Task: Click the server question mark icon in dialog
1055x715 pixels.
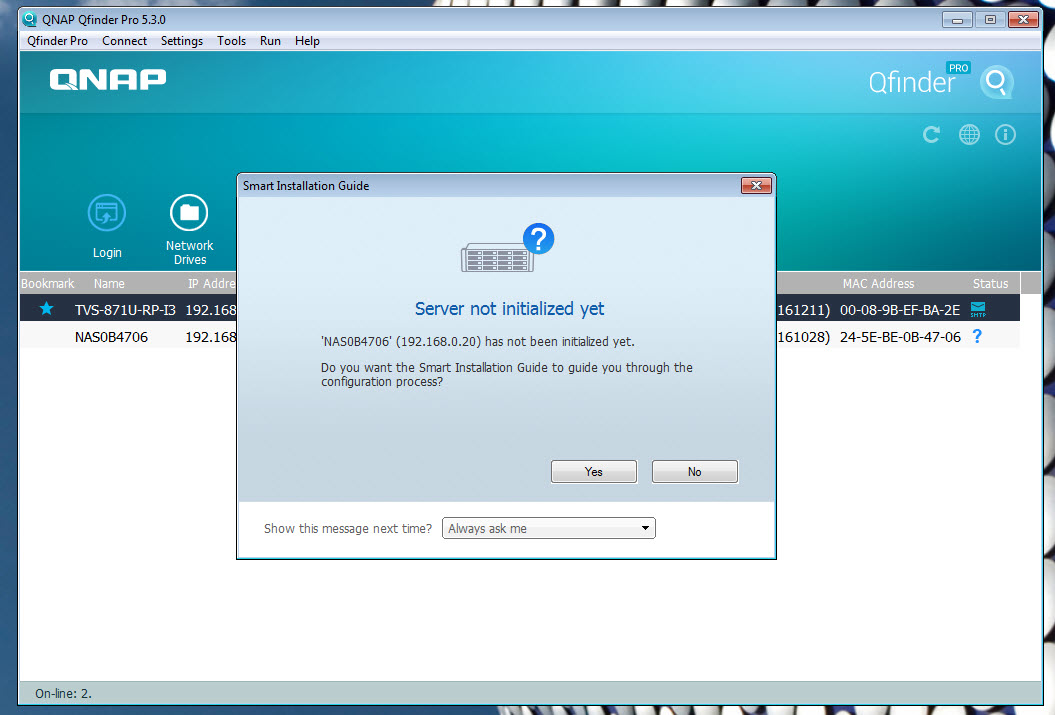Action: click(x=507, y=248)
